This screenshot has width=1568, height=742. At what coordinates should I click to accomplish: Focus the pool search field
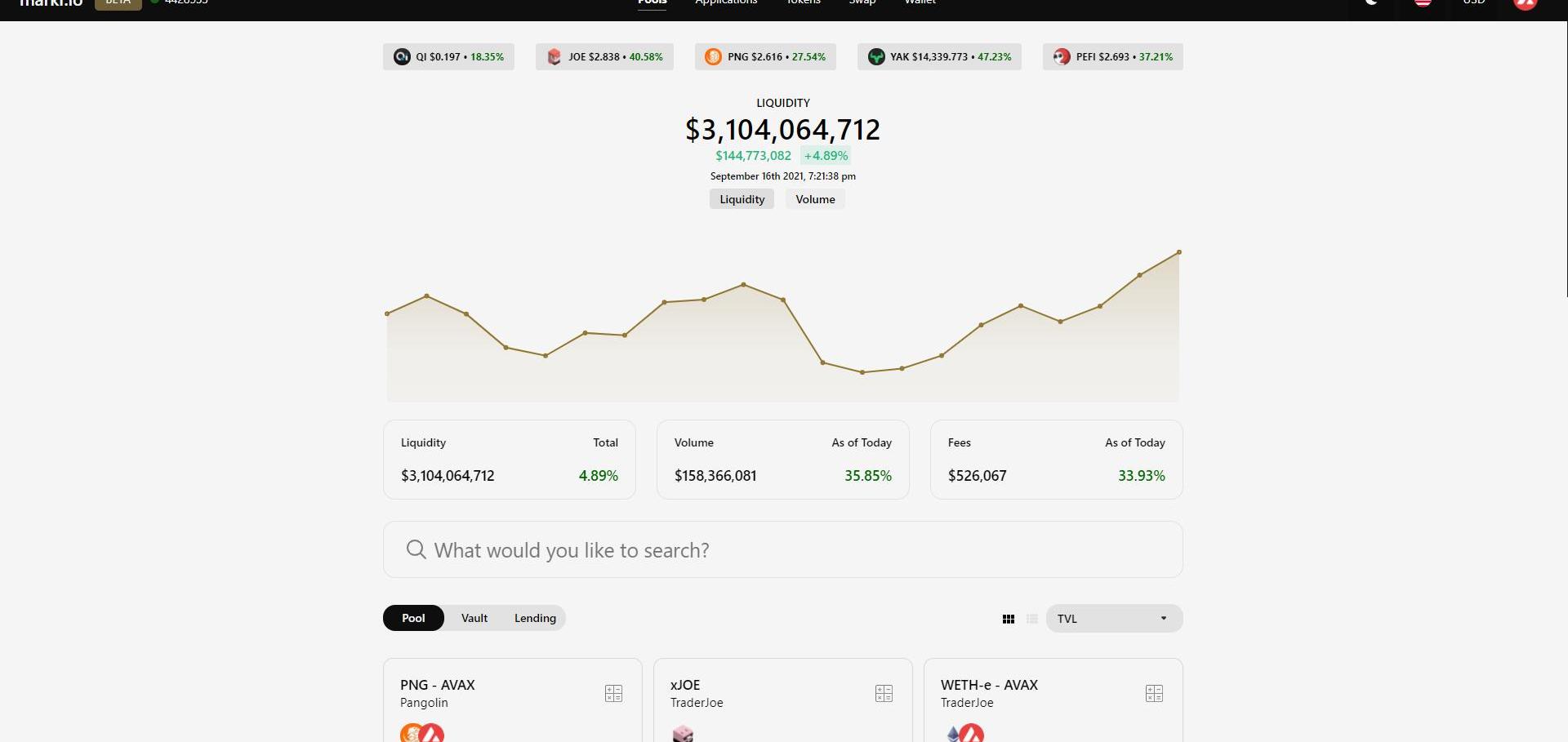pyautogui.click(x=782, y=549)
